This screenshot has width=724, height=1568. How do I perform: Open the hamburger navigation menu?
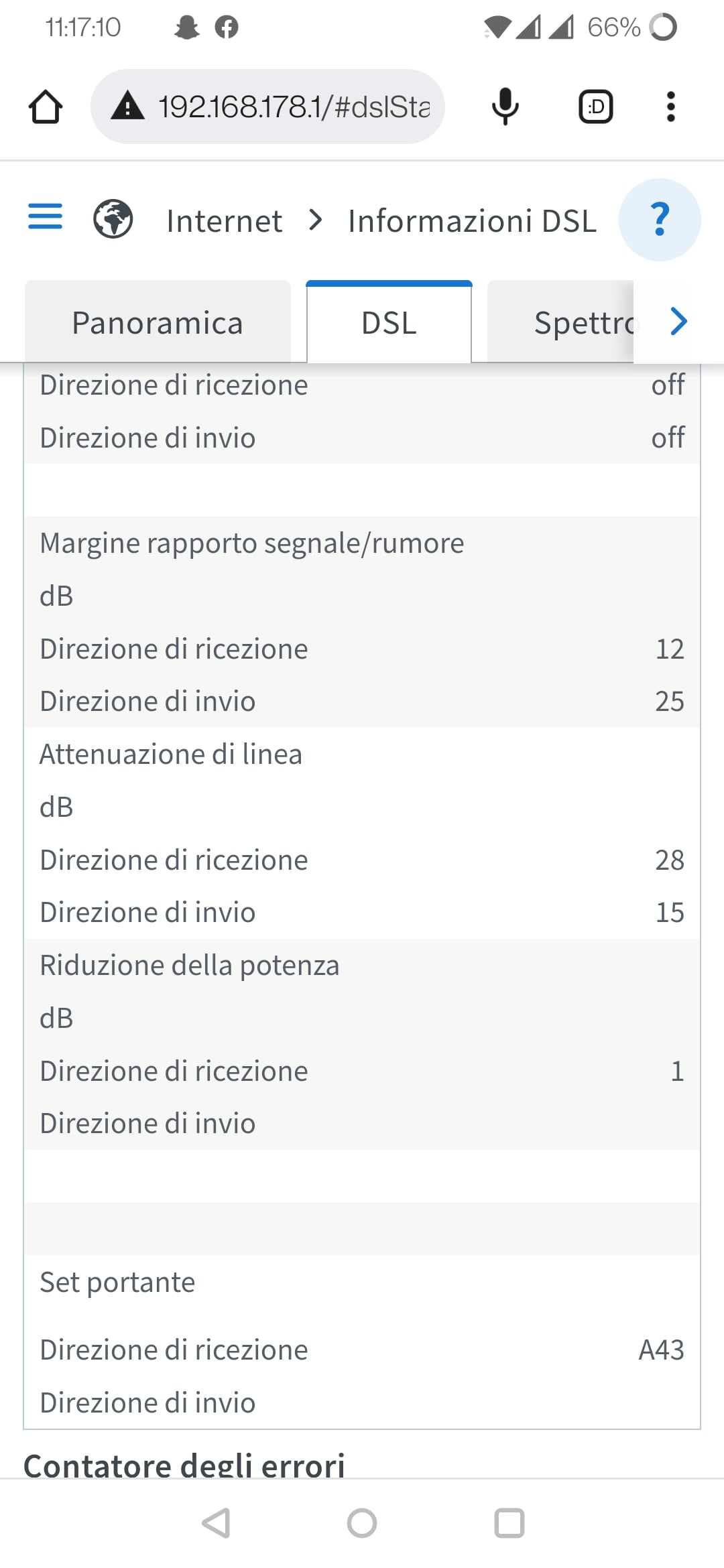[x=45, y=217]
